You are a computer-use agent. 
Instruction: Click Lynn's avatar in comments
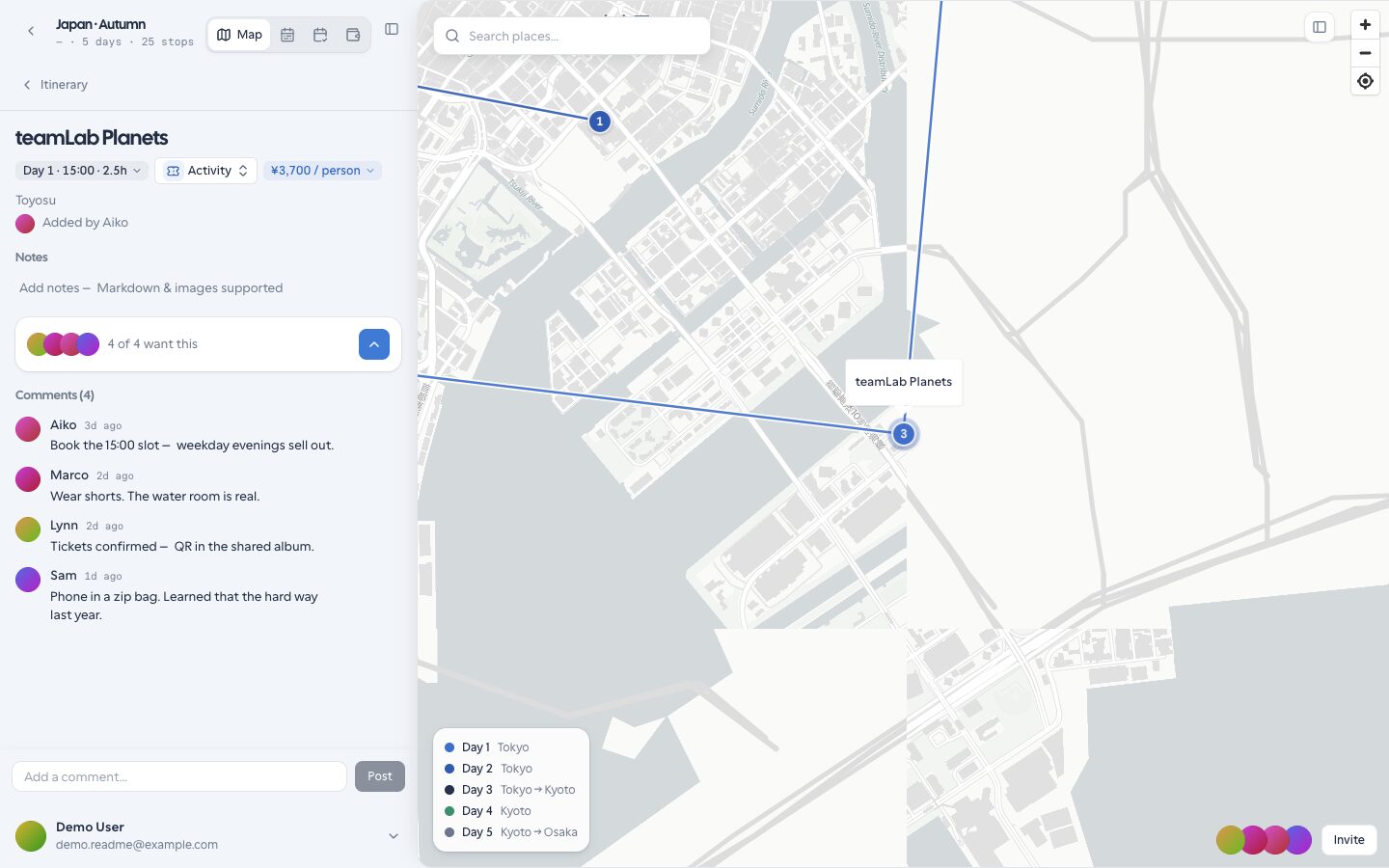tap(28, 529)
